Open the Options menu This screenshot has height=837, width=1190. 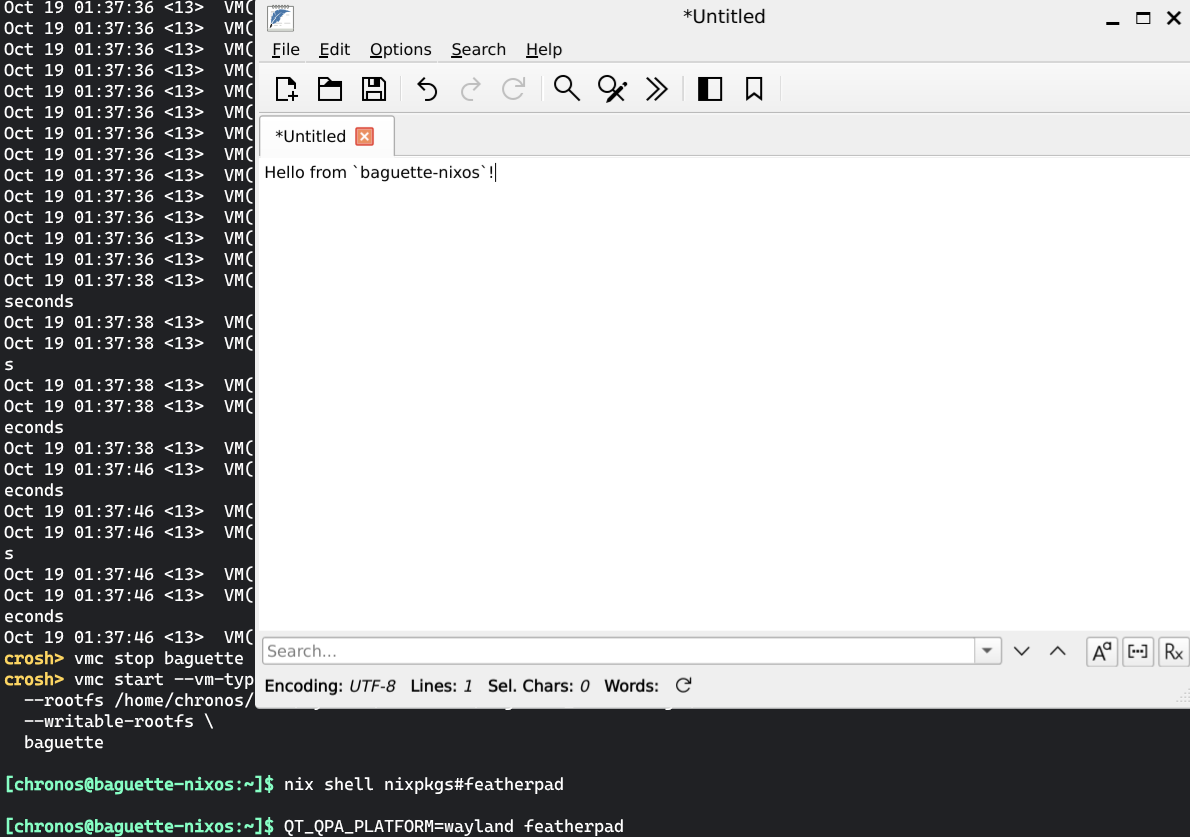(400, 49)
